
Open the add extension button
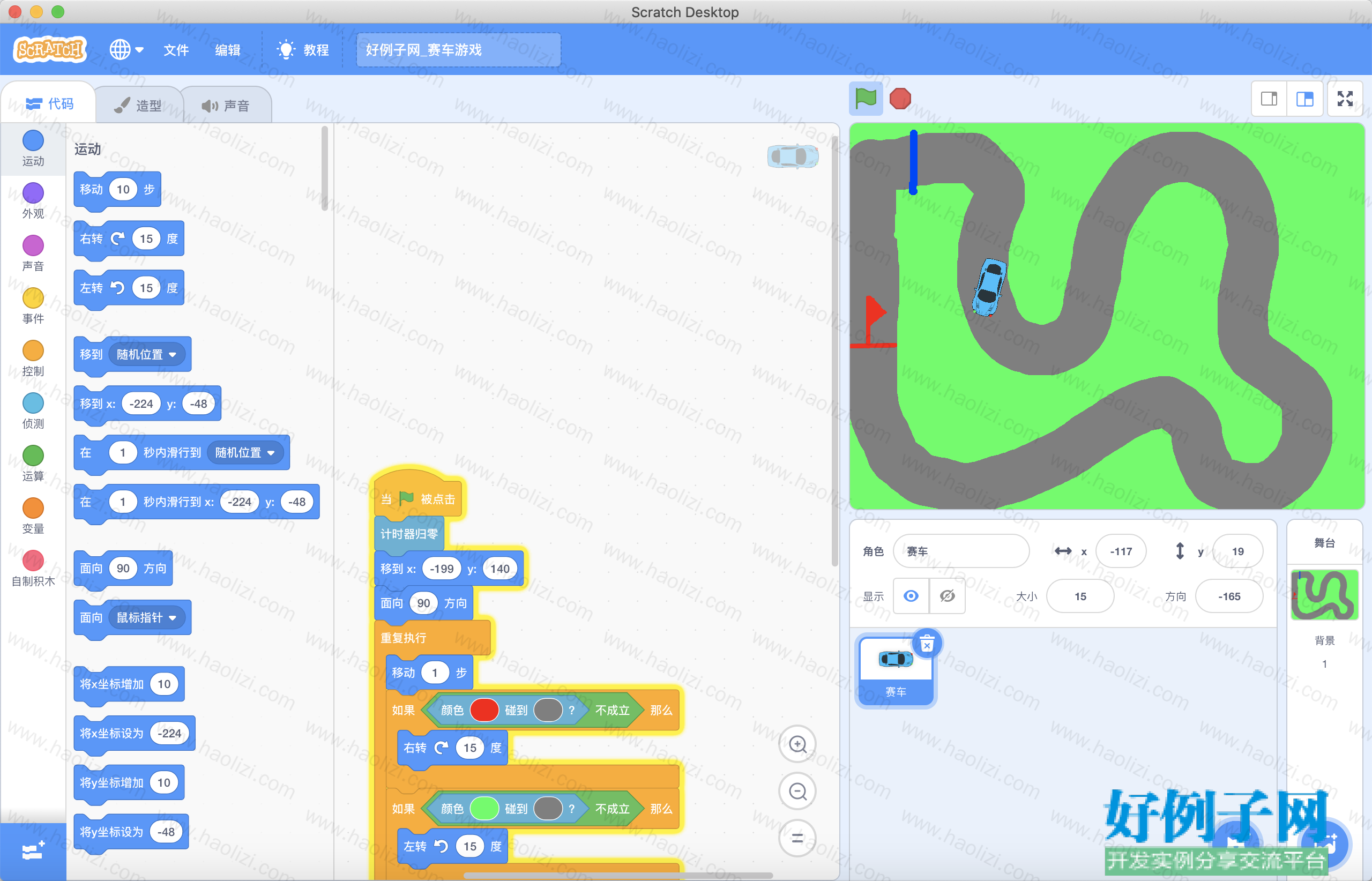click(33, 852)
